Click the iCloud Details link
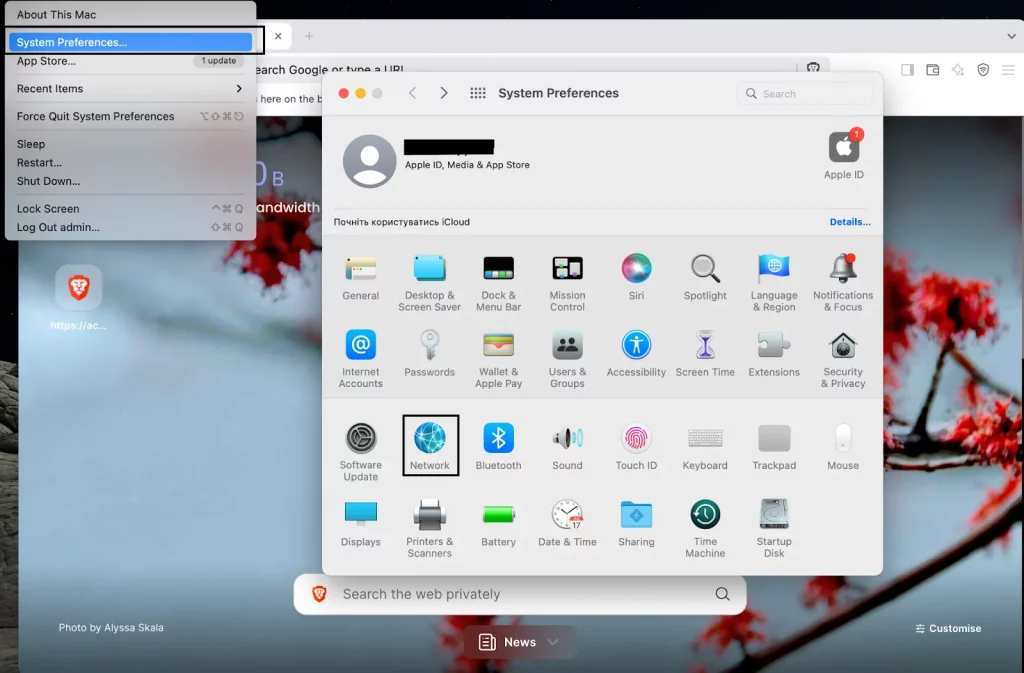The image size is (1024, 673). [x=850, y=222]
